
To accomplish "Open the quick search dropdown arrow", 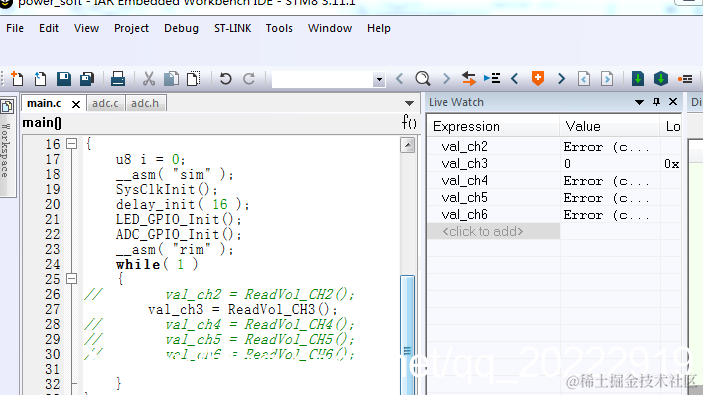I will coord(379,80).
